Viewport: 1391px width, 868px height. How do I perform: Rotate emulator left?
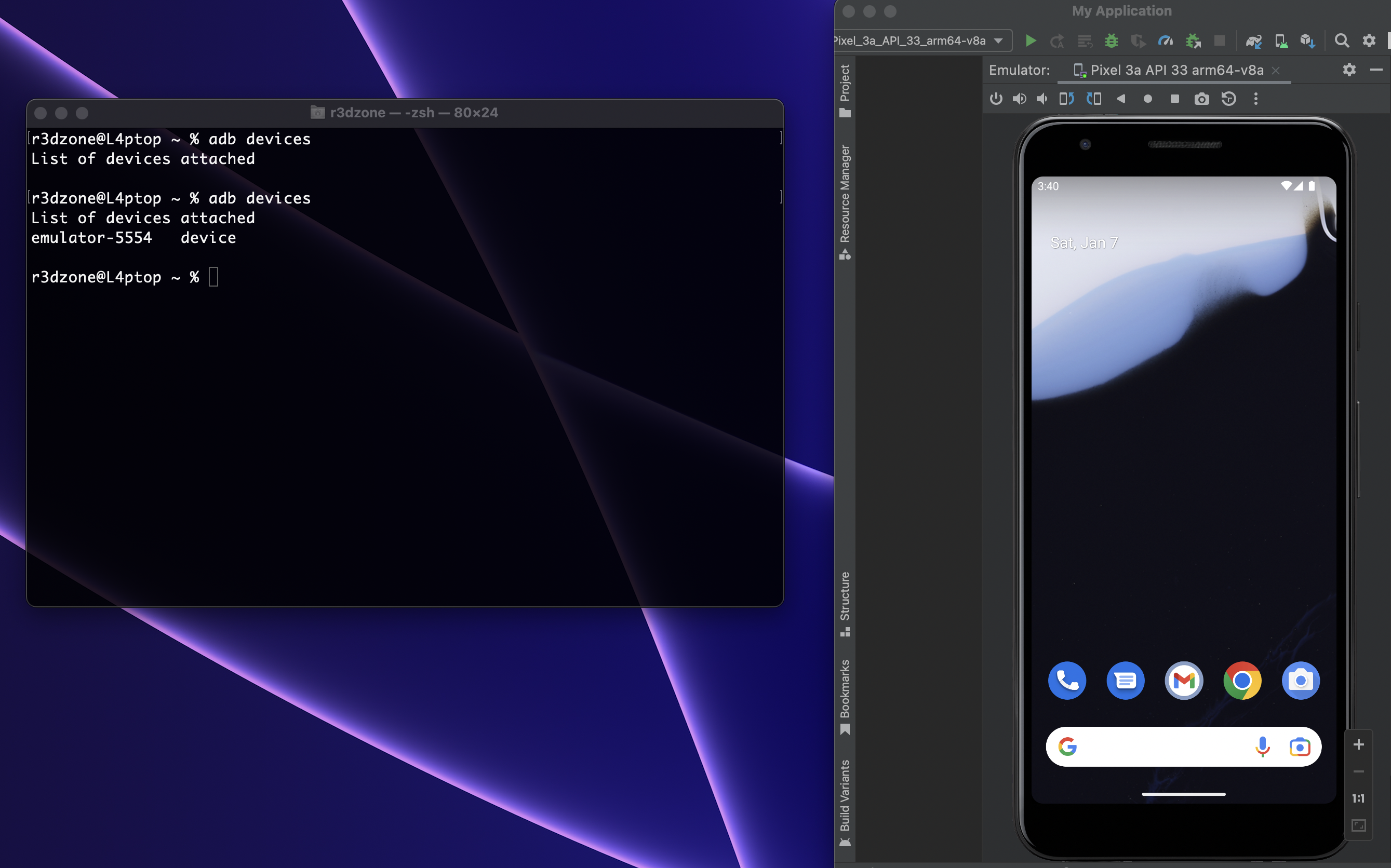(x=1066, y=99)
